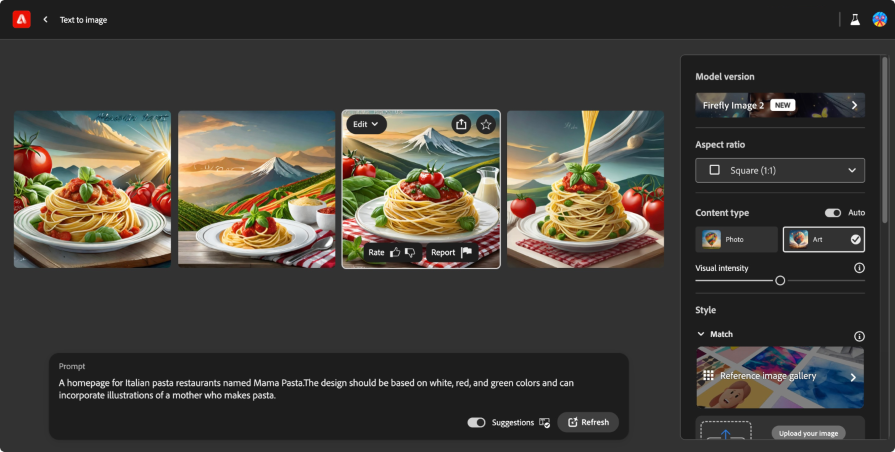The width and height of the screenshot is (895, 452).
Task: Click the Adobe logo home icon
Action: tap(22, 19)
